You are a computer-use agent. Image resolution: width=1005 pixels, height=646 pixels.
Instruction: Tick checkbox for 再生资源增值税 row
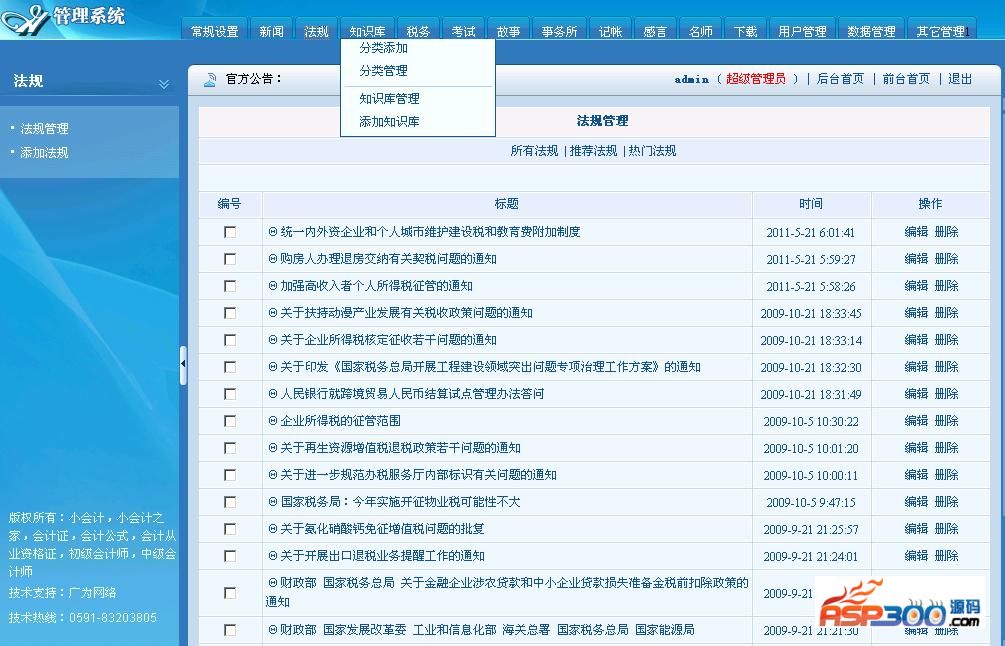tap(229, 448)
